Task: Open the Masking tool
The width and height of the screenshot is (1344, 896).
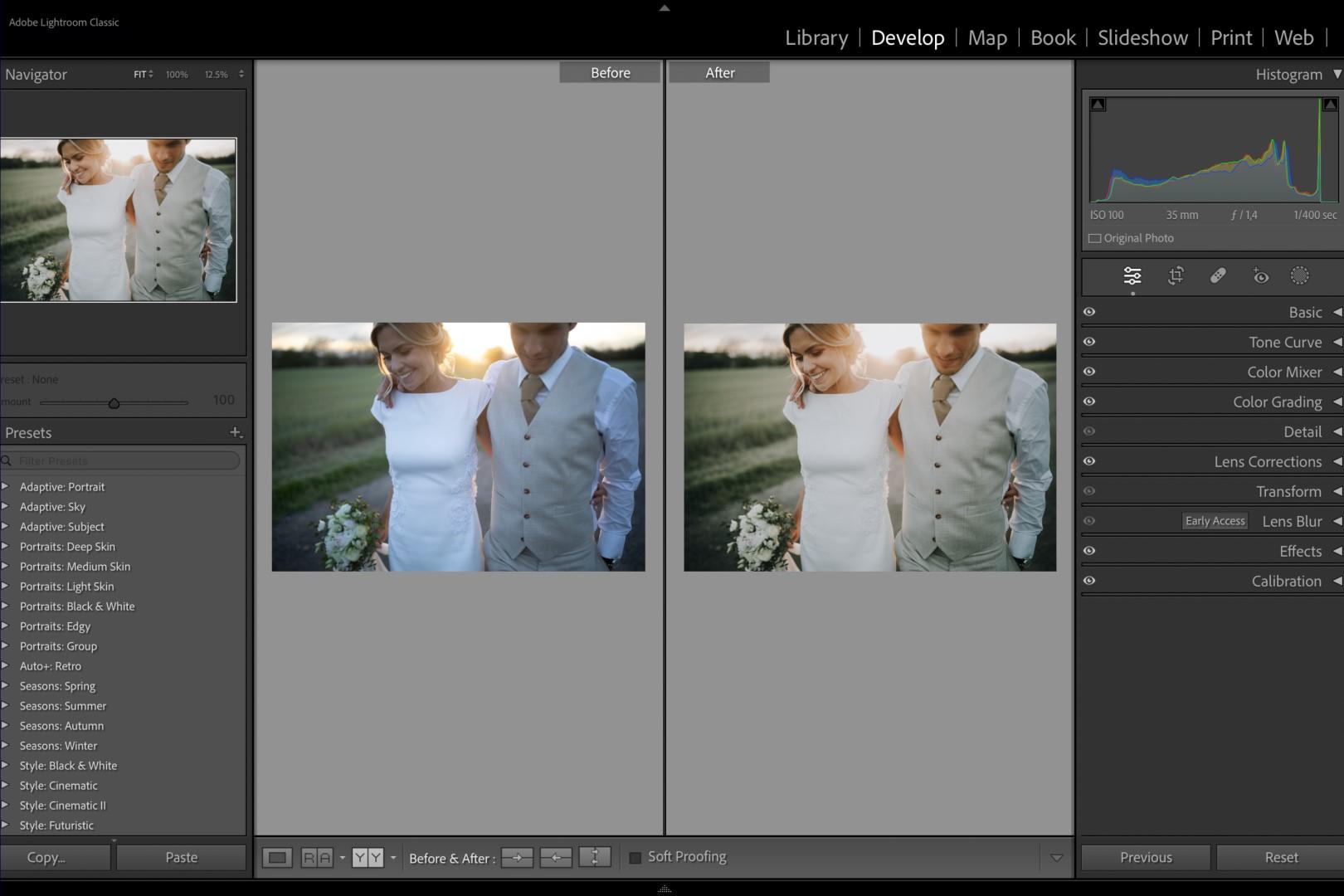Action: click(x=1300, y=275)
